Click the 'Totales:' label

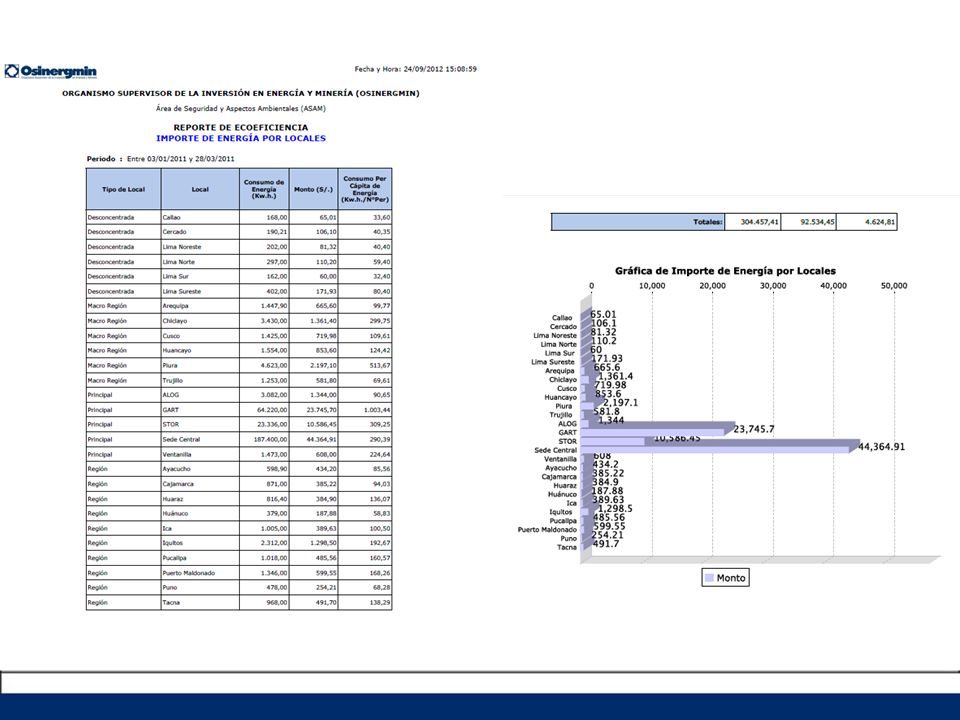tap(708, 222)
